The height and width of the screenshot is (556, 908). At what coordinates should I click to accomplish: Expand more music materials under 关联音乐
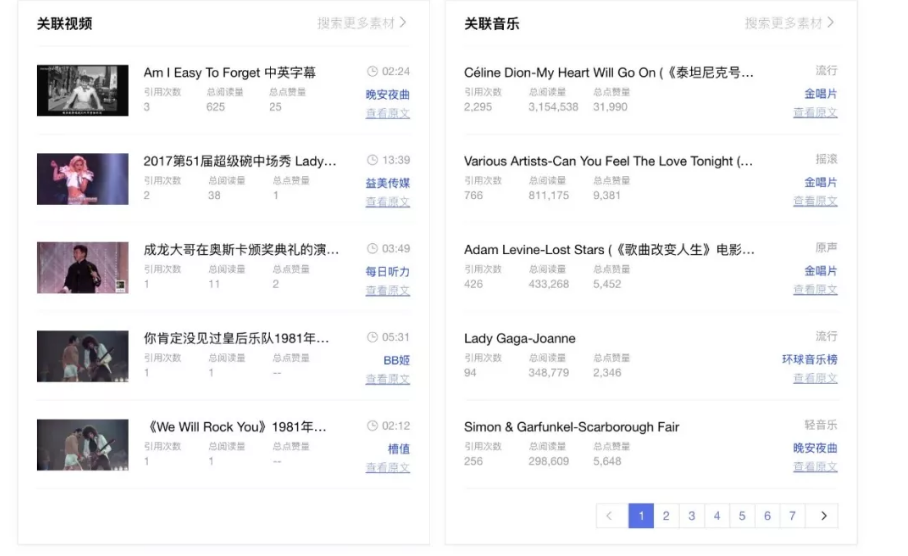point(789,23)
